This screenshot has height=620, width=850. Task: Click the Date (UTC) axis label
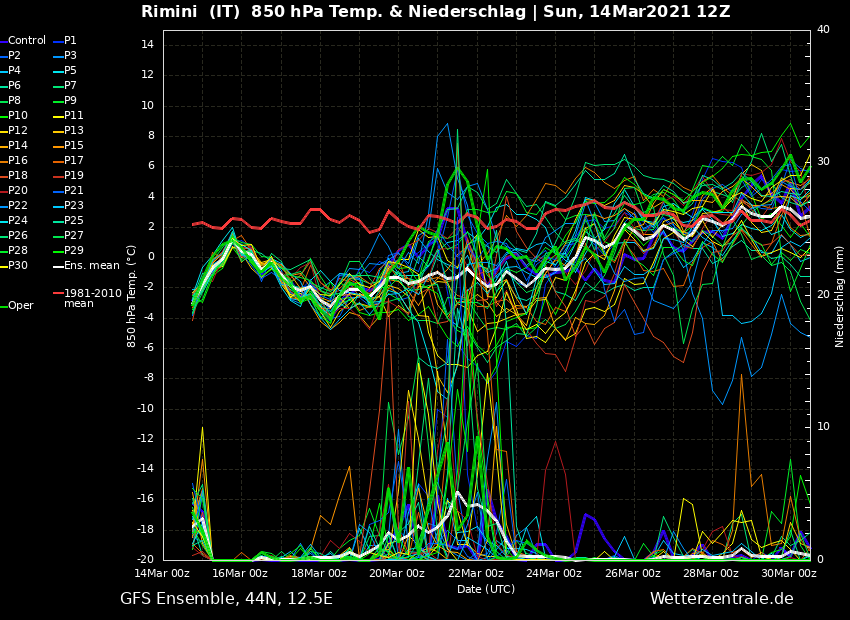click(x=486, y=589)
